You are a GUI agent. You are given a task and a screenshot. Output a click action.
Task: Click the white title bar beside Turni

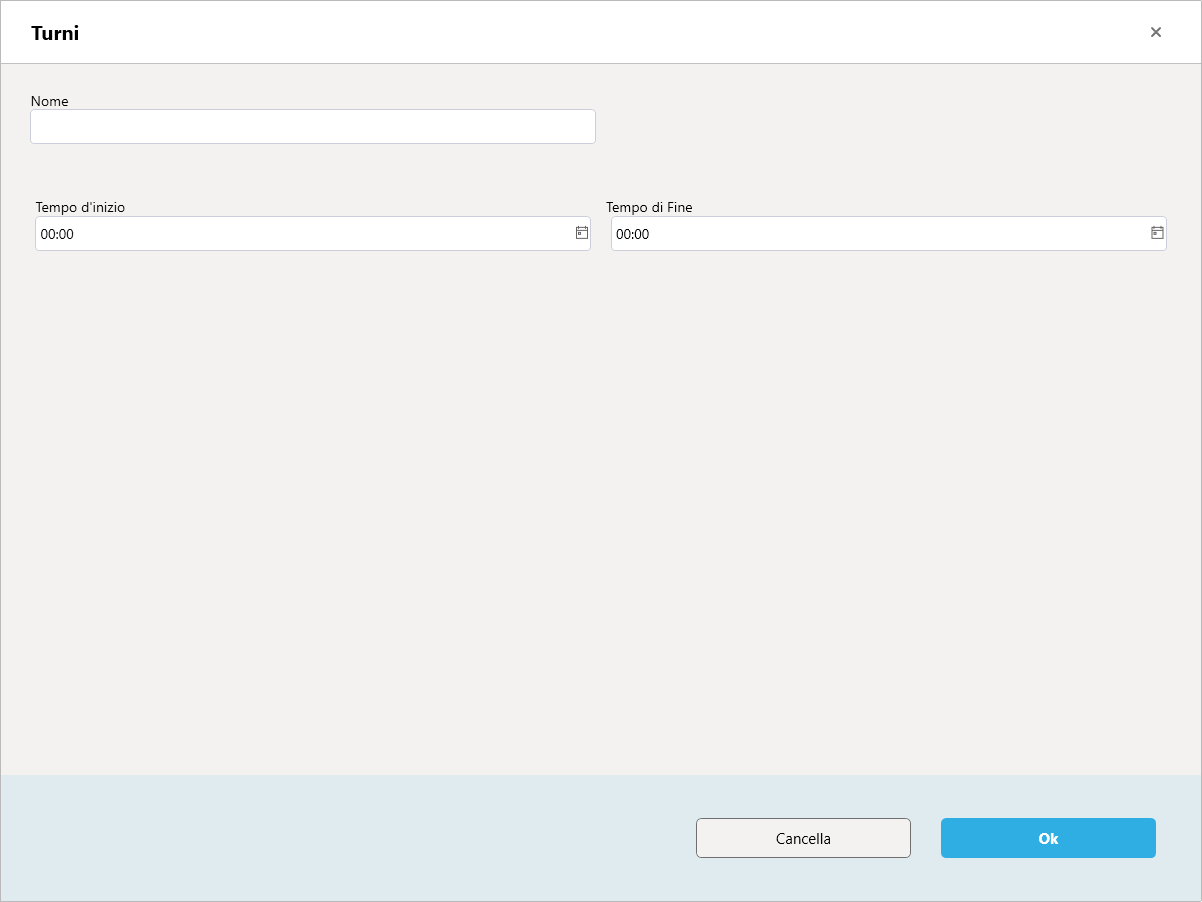coord(600,32)
